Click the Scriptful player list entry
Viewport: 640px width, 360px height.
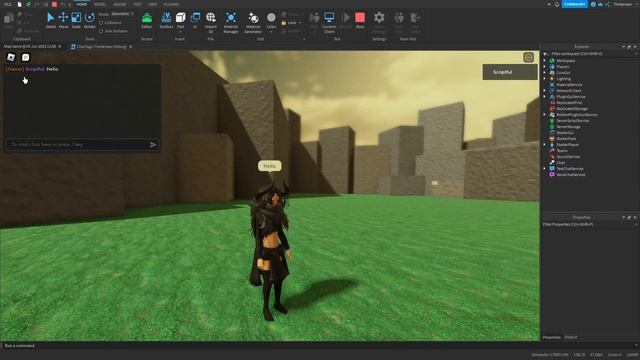click(510, 72)
